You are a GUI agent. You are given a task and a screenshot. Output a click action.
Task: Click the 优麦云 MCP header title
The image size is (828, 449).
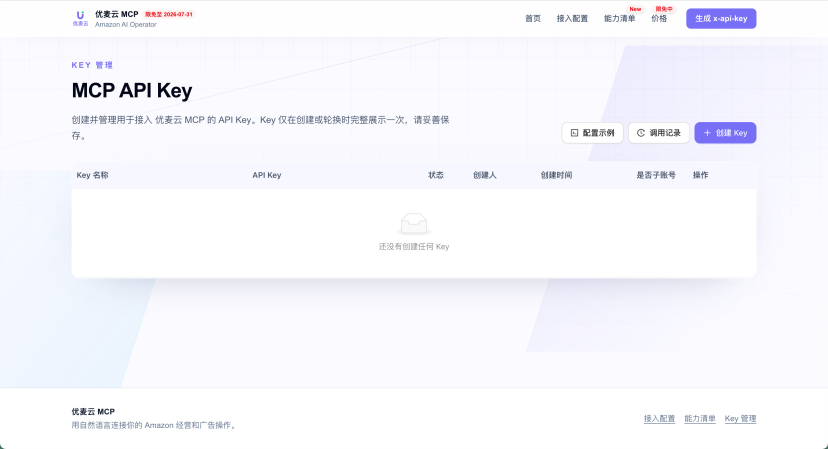coord(117,14)
